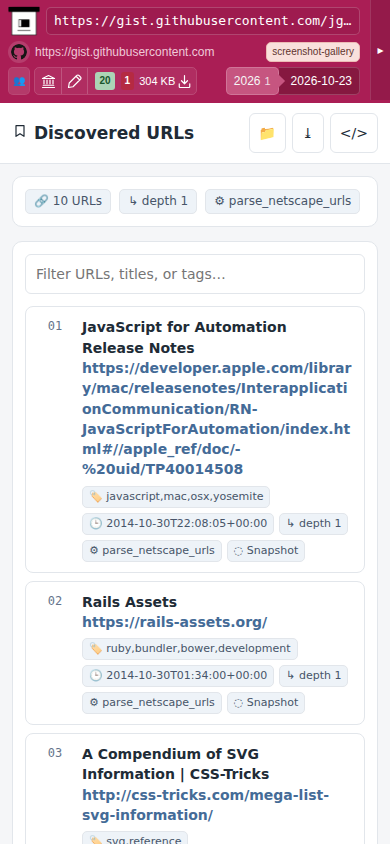The height and width of the screenshot is (844, 390).
Task: Click the javascript,mac,osx,yosemite tags chip
Action: (176, 497)
